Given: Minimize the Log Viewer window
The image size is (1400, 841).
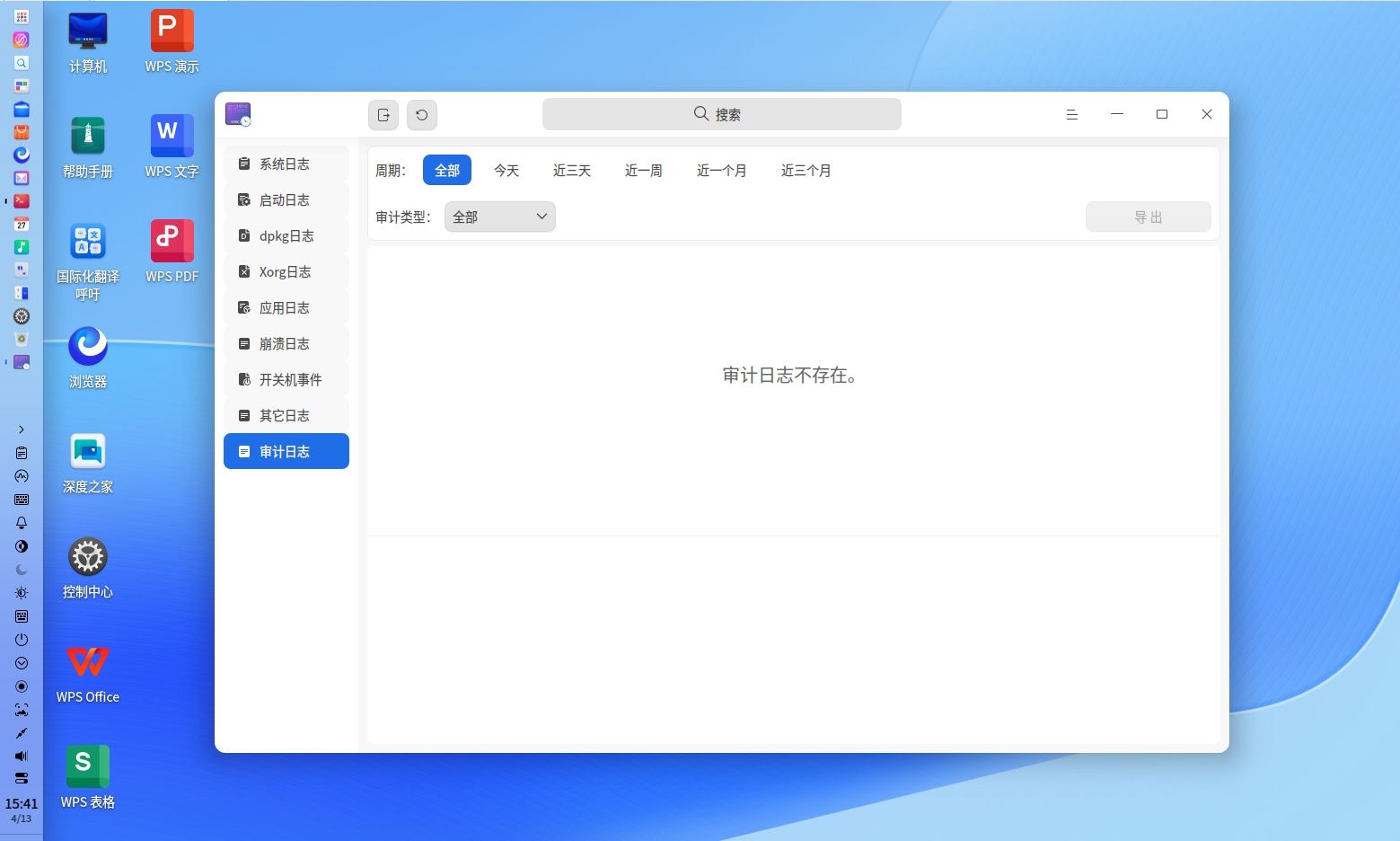Looking at the screenshot, I should [1117, 114].
